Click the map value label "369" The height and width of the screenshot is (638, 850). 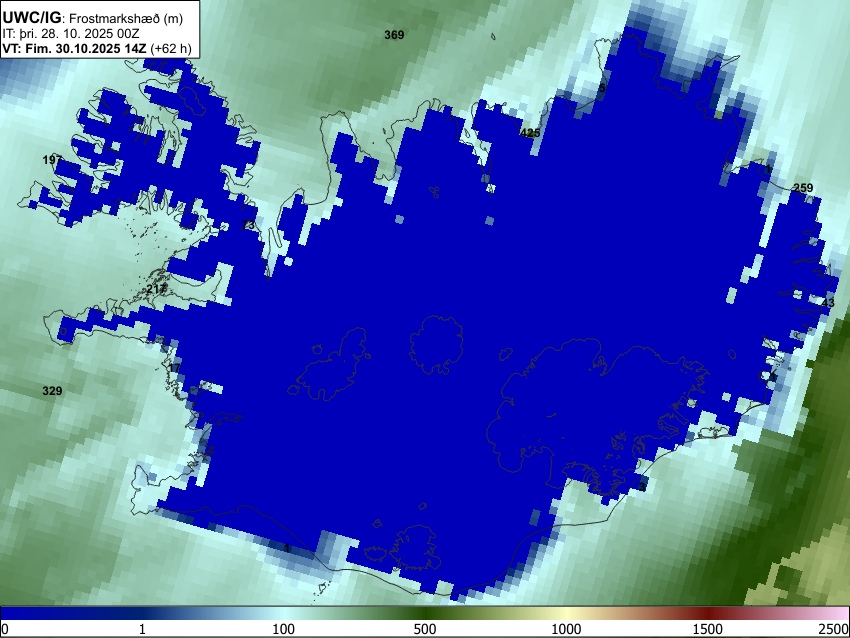(x=394, y=35)
